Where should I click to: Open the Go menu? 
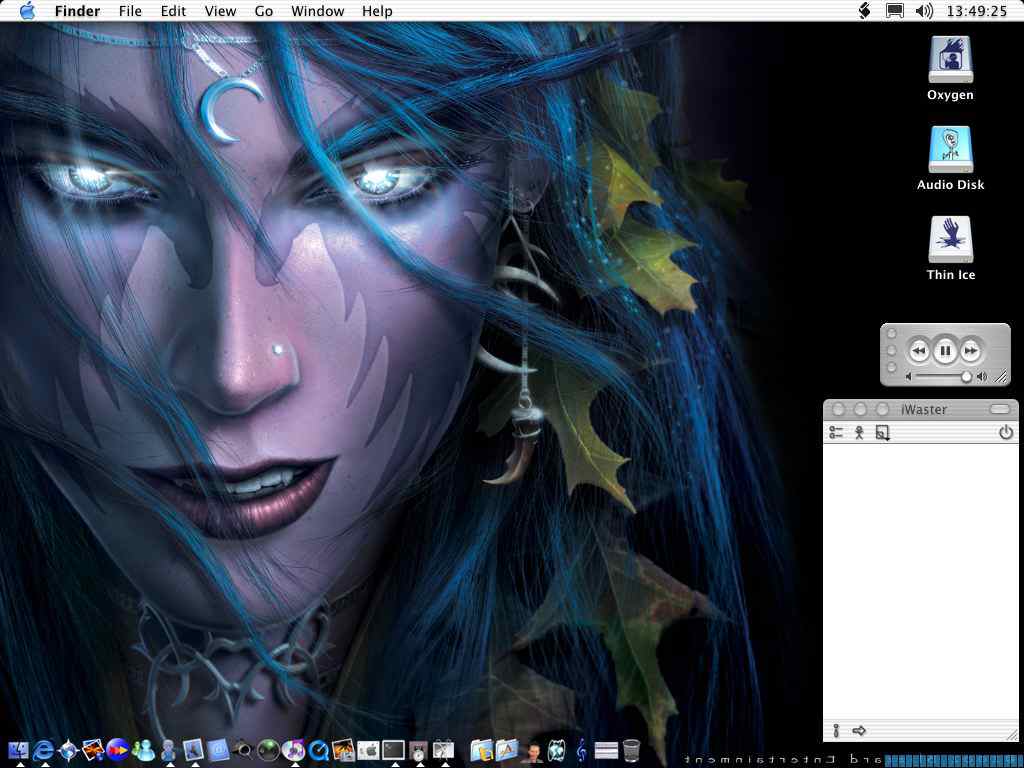(x=263, y=11)
